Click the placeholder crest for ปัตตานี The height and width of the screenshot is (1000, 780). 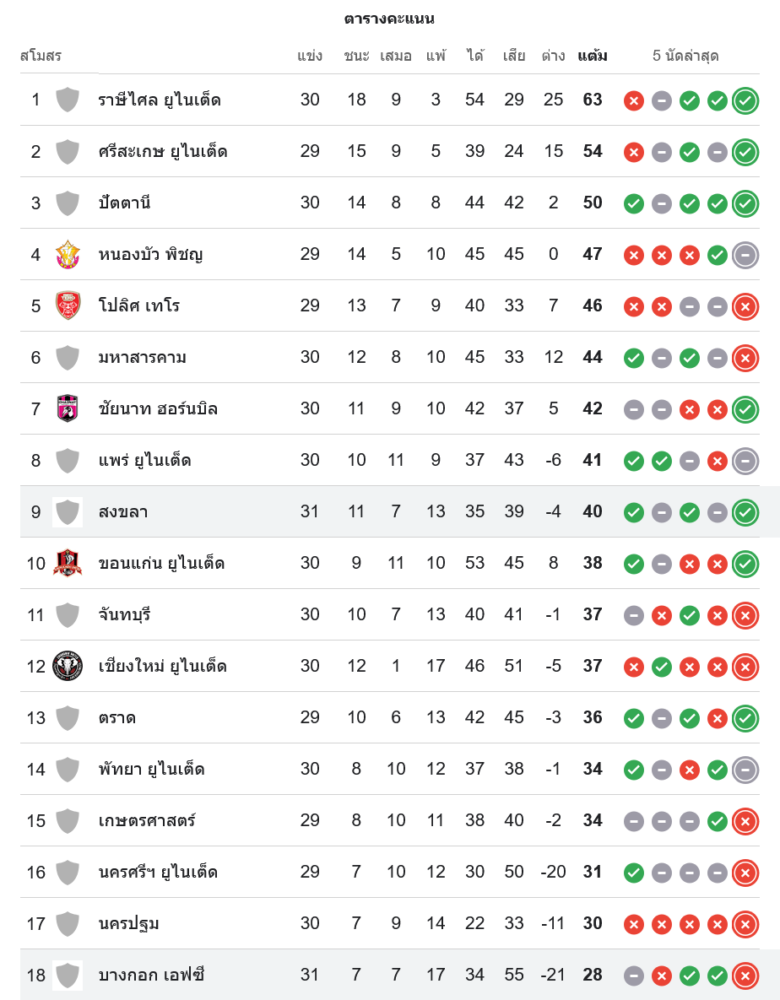(x=67, y=203)
